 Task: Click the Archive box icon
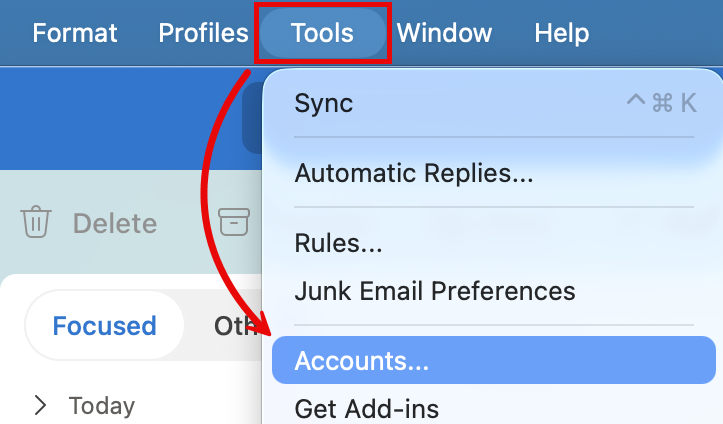click(233, 222)
